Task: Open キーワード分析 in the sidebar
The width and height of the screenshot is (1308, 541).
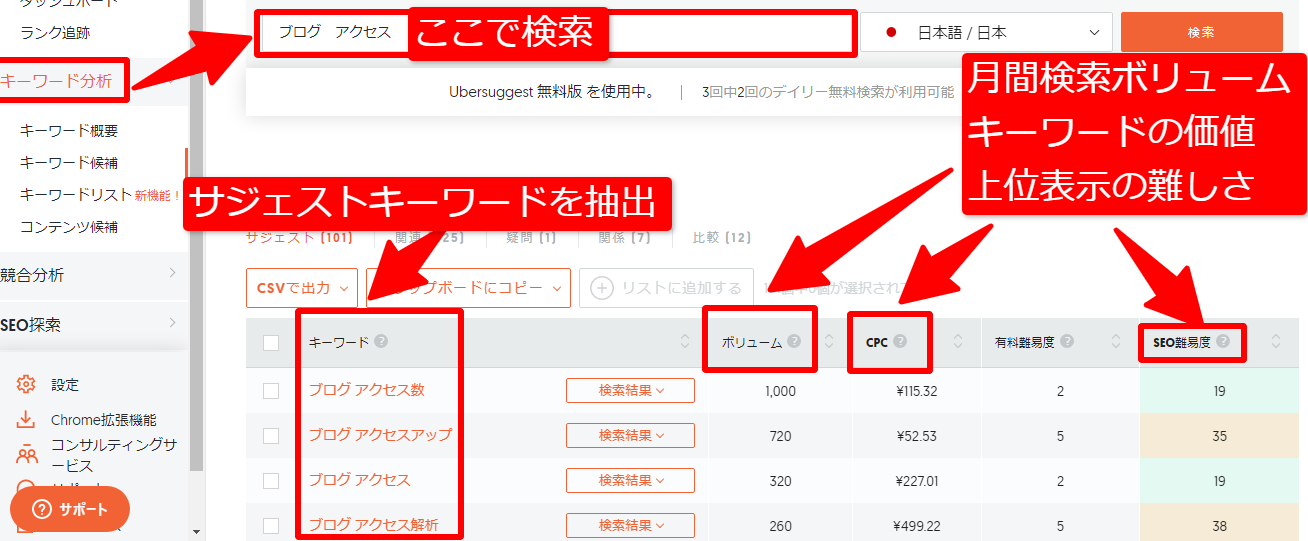Action: click(56, 81)
